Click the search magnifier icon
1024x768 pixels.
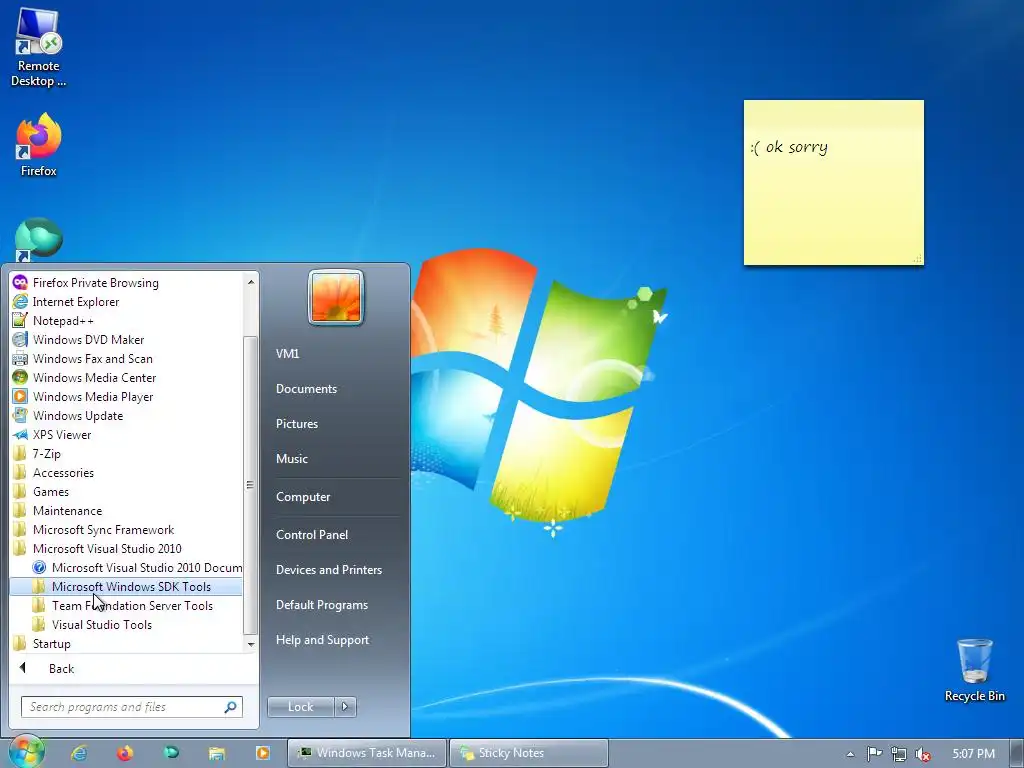coord(231,707)
